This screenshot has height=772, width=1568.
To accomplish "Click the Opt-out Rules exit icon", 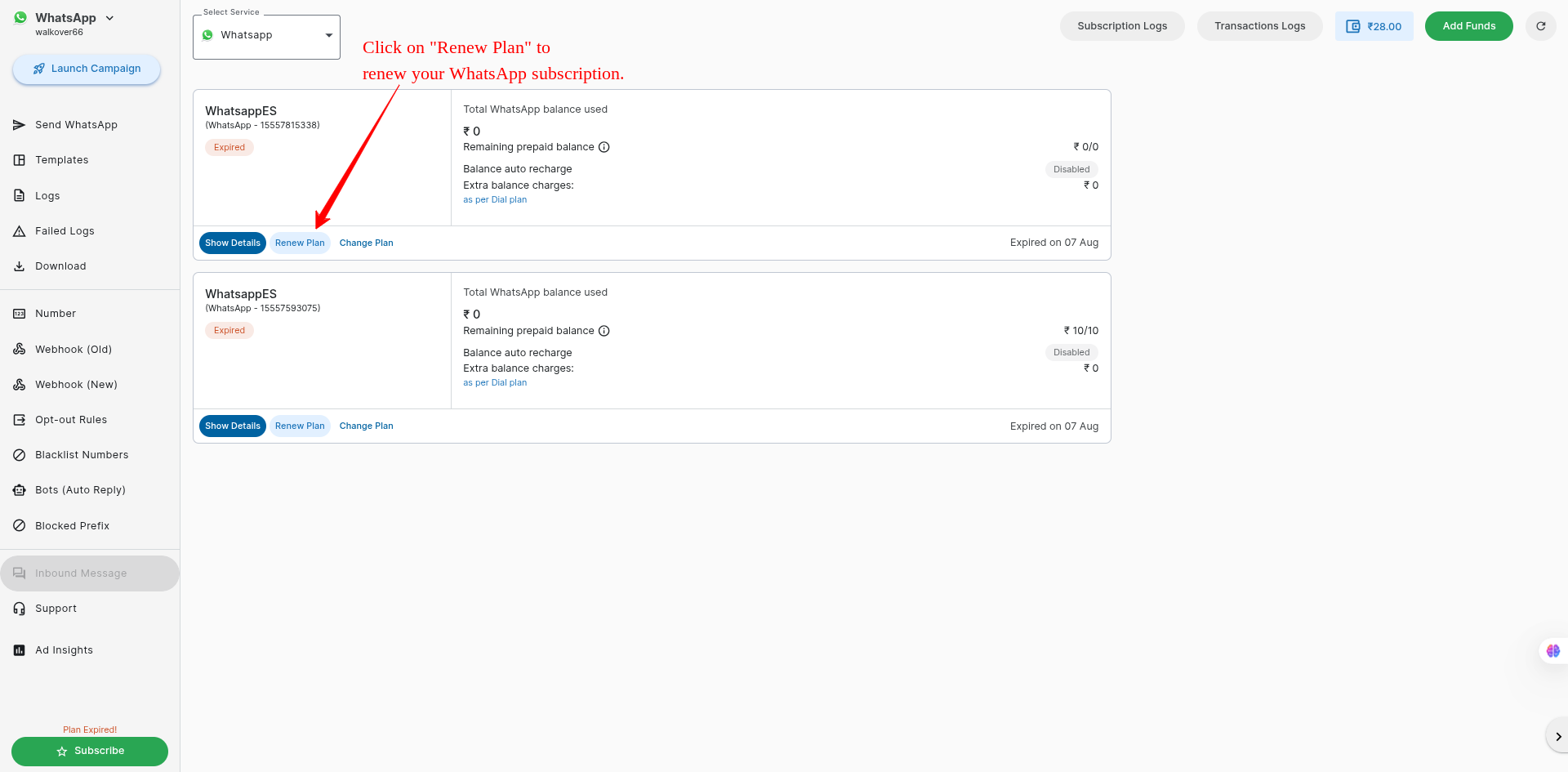I will point(19,420).
